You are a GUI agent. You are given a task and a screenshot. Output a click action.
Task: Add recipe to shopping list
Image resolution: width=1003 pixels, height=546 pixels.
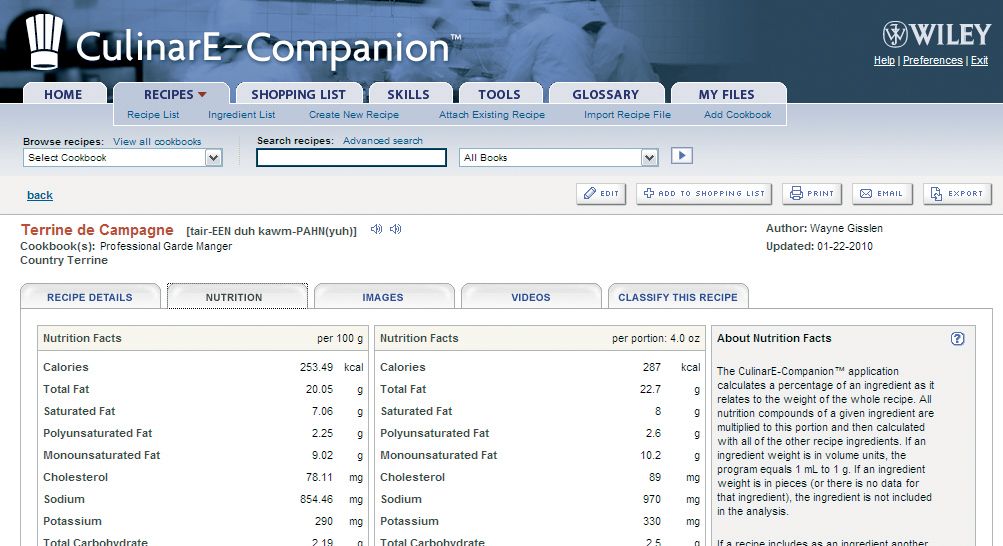704,194
